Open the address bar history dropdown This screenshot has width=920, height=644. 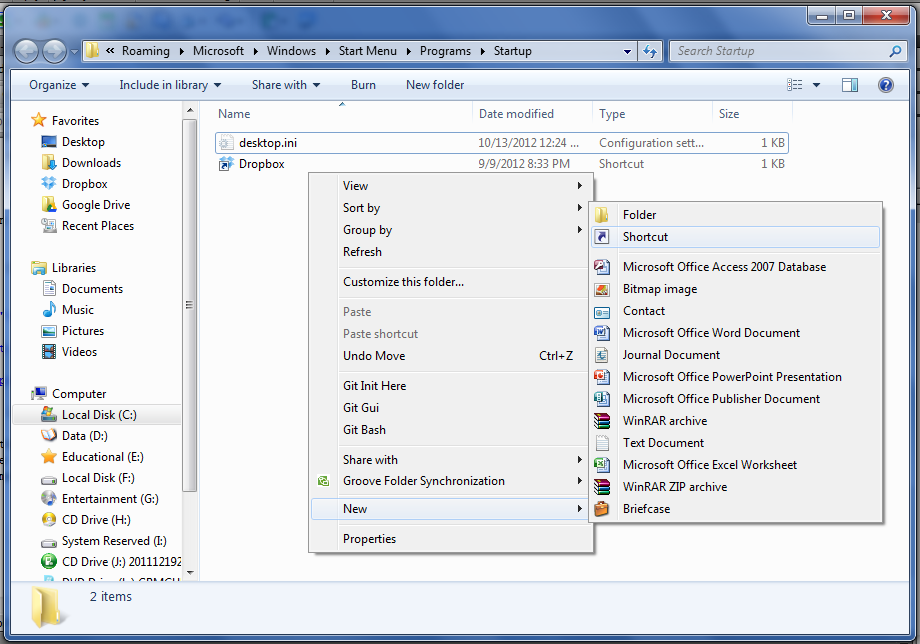627,51
